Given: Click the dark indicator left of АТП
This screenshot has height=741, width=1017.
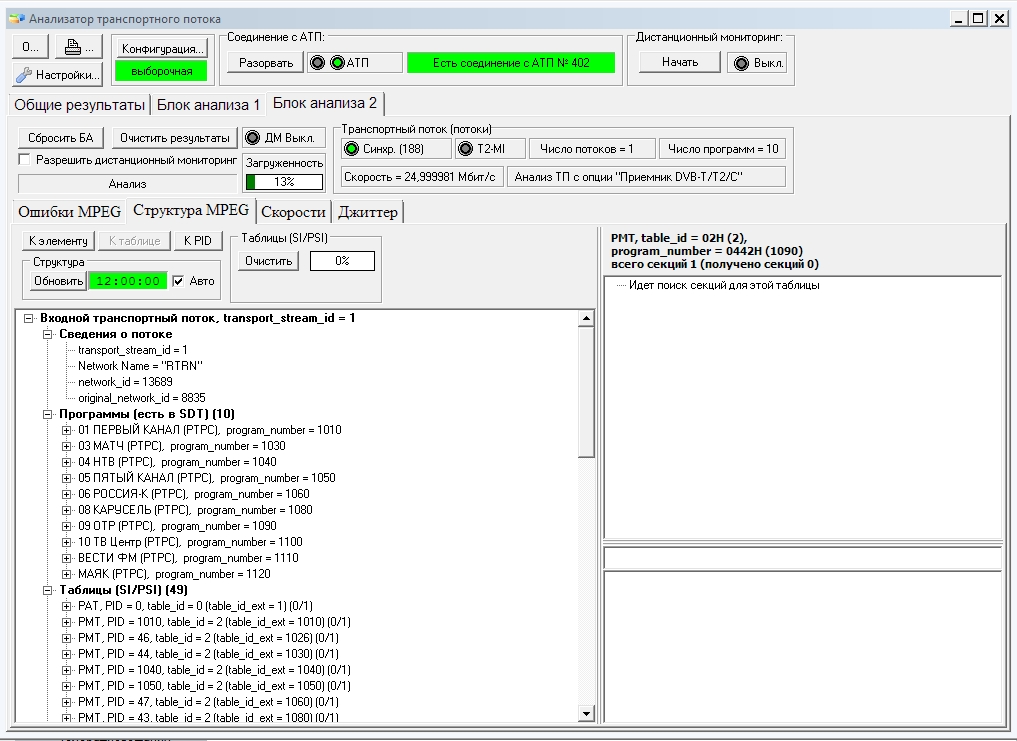Looking at the screenshot, I should point(317,63).
